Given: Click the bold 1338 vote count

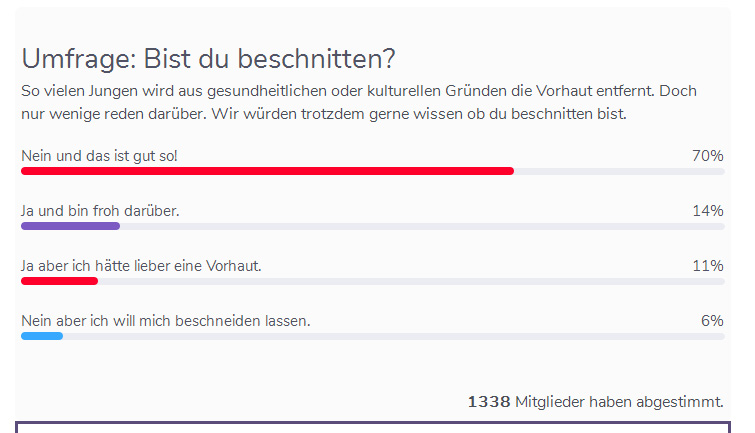Looking at the screenshot, I should [x=489, y=402].
